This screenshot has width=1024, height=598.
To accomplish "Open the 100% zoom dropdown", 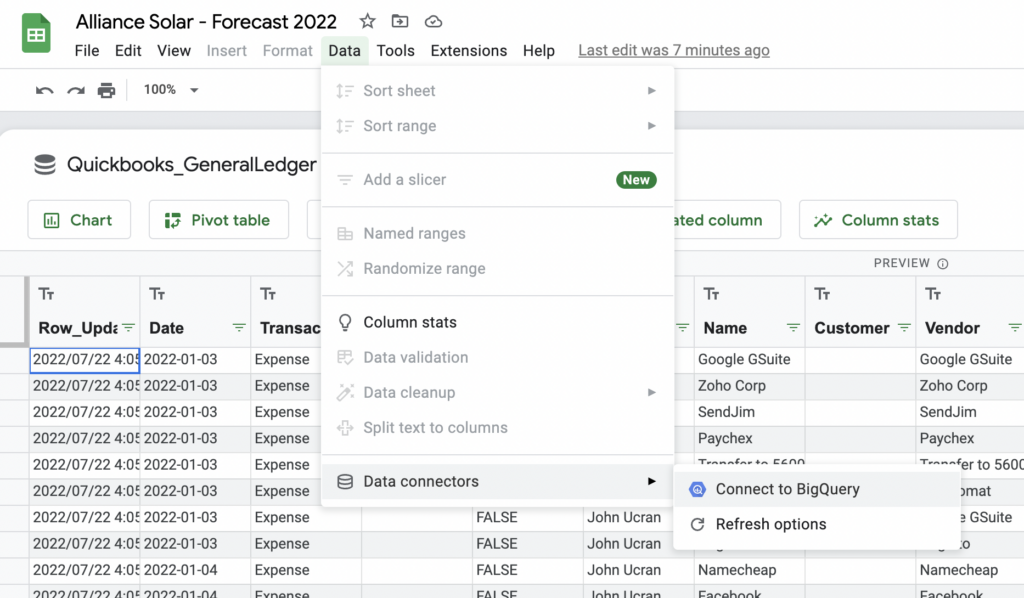I will pyautogui.click(x=171, y=89).
